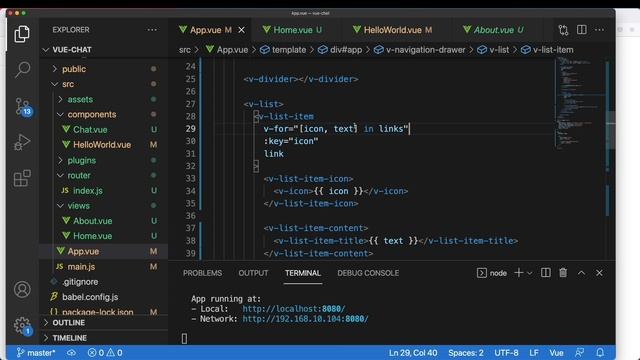
Task: Open changes compare icon in editor toolbar
Action: tap(563, 30)
